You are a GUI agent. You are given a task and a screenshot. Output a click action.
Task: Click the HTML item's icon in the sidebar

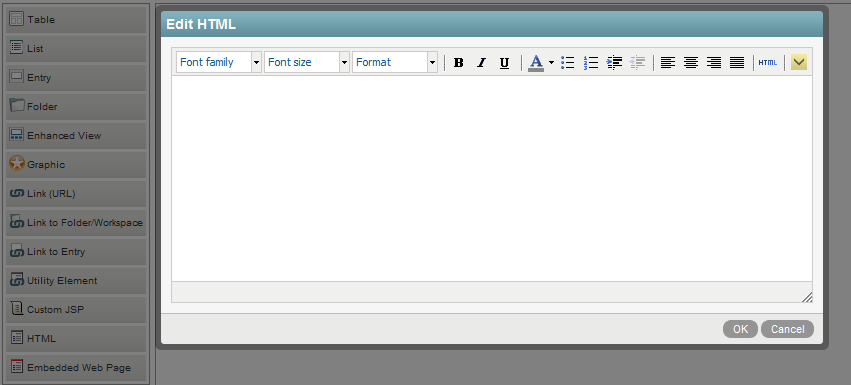coord(17,337)
